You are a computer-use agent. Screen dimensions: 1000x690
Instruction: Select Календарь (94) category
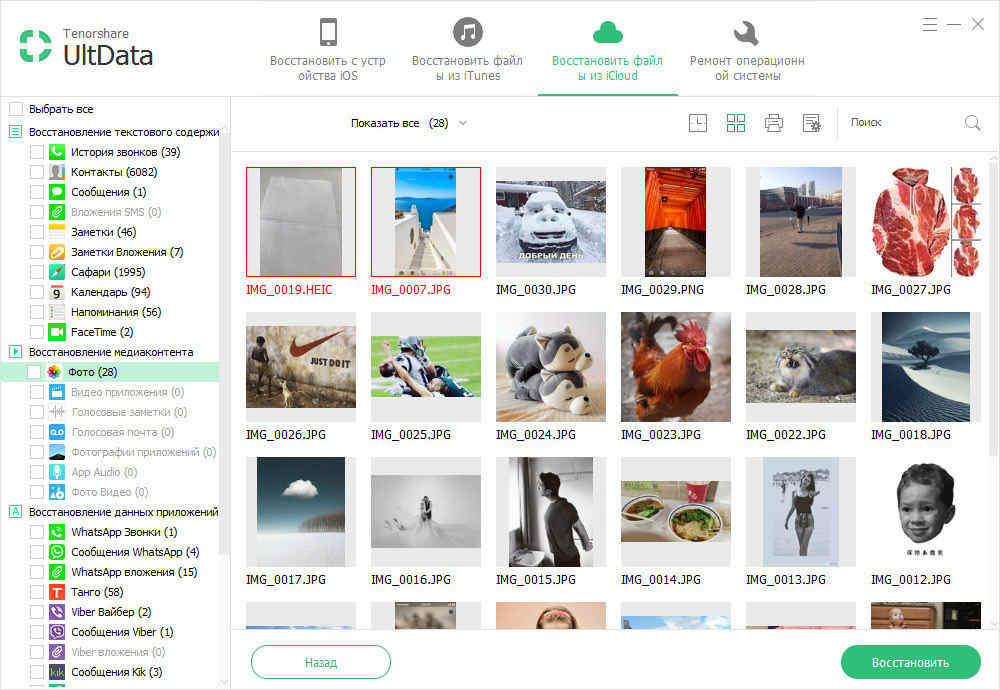point(110,291)
